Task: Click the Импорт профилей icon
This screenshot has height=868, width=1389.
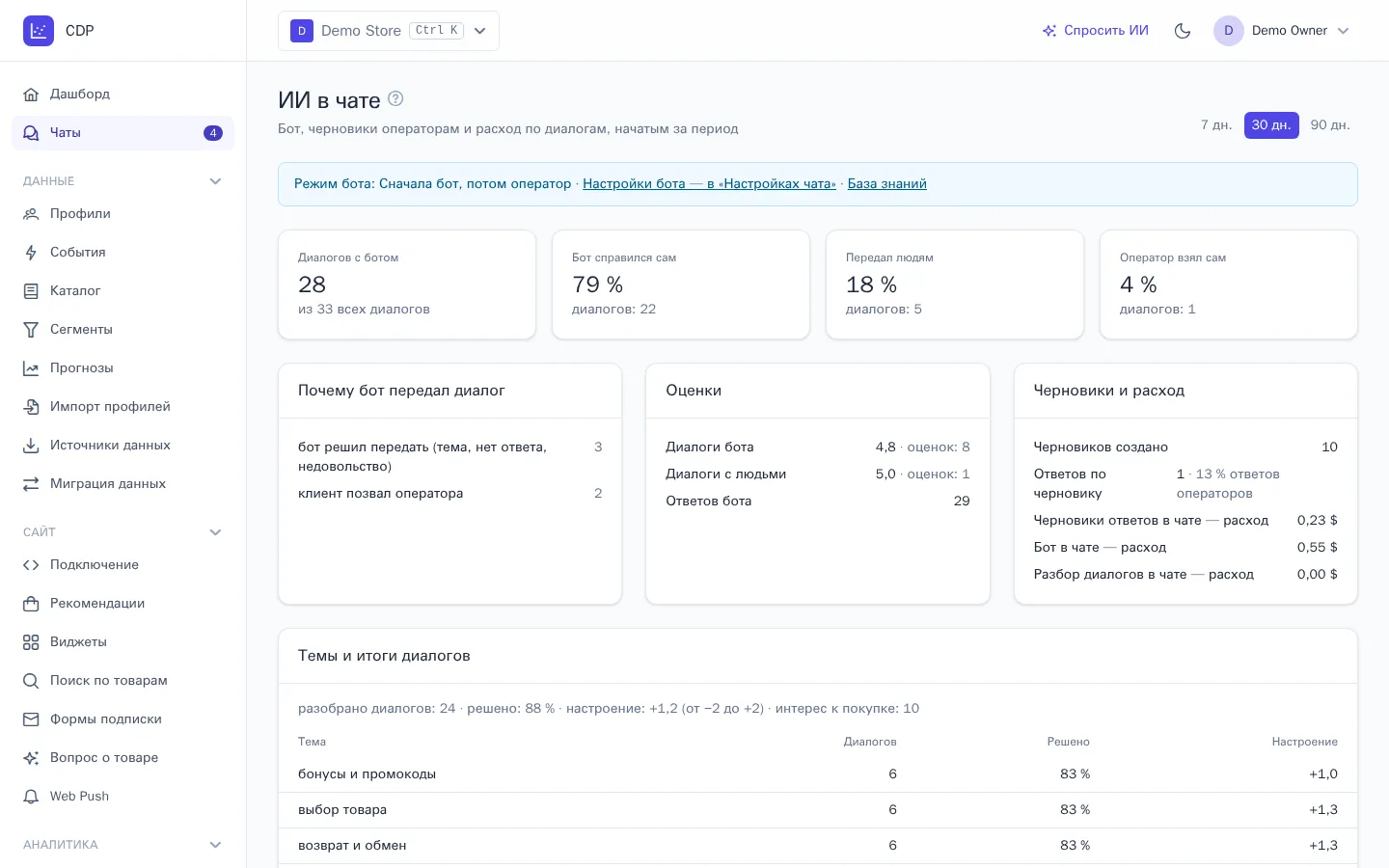Action: coord(31,407)
